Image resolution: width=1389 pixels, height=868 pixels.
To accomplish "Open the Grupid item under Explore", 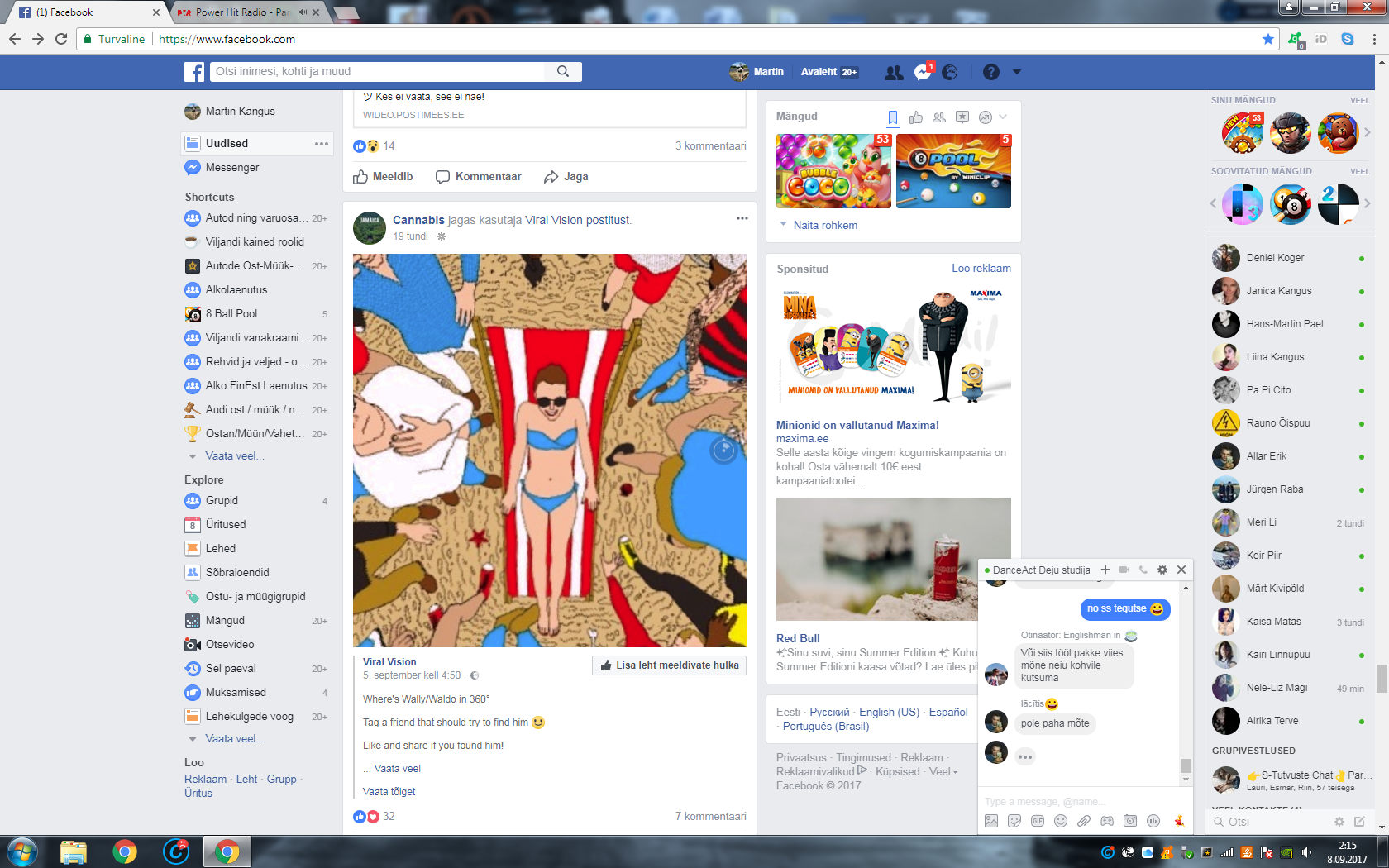I will (x=222, y=501).
